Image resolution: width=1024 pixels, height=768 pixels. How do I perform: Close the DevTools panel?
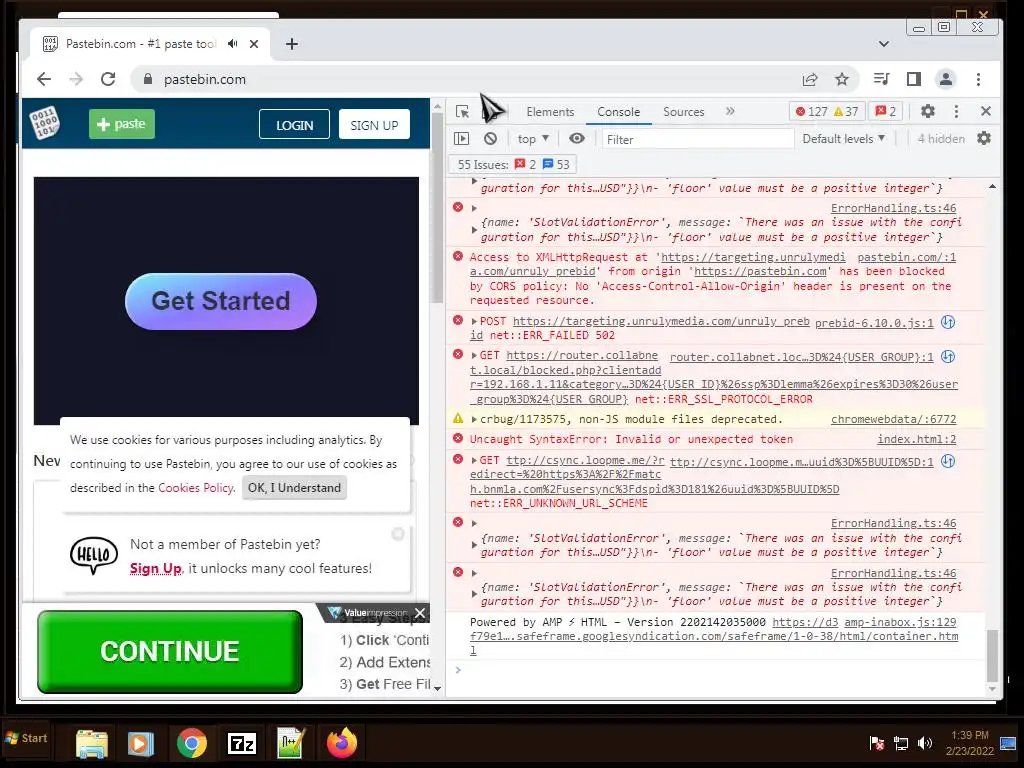click(x=985, y=112)
